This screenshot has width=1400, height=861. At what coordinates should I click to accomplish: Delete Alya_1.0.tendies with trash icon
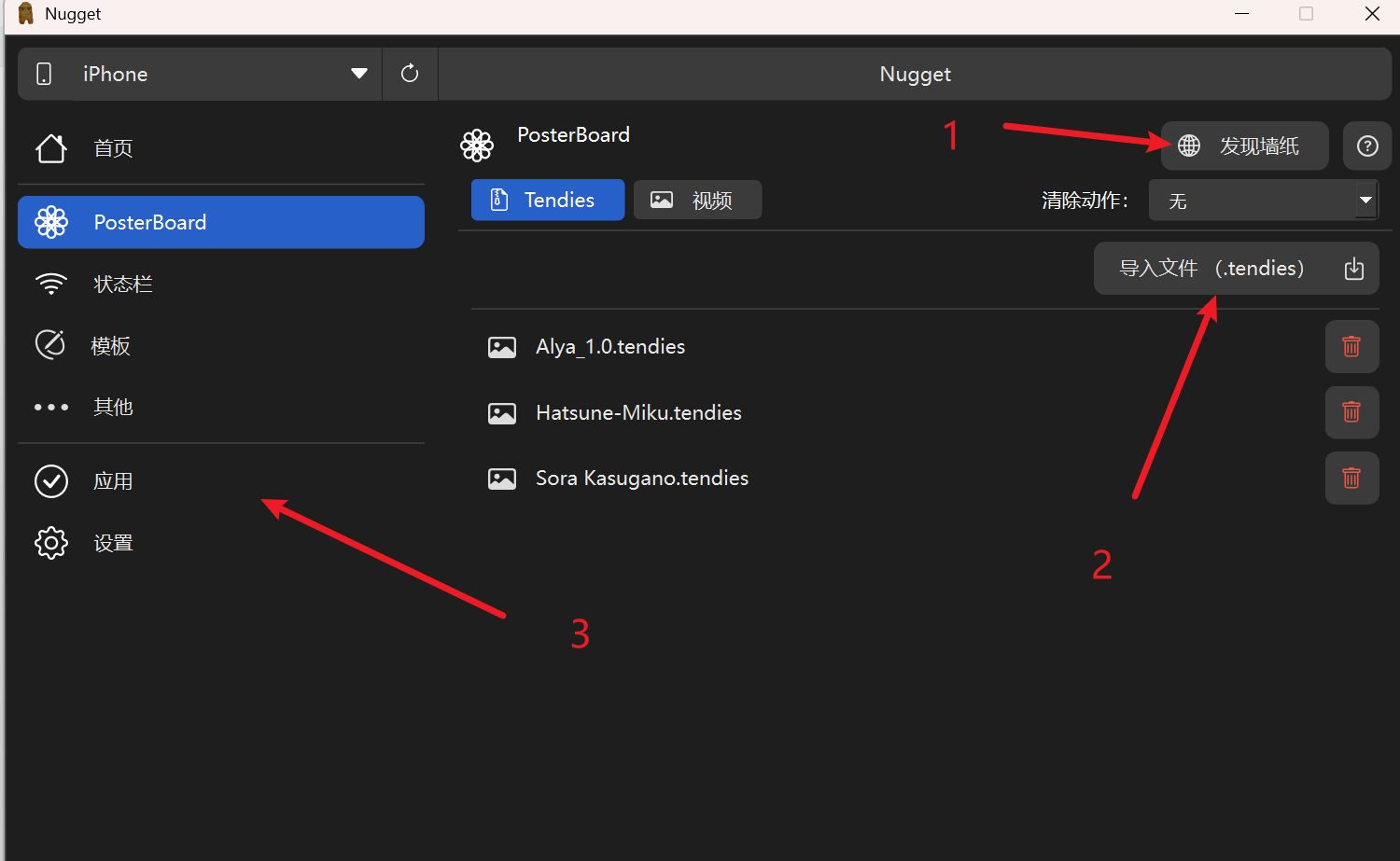click(1351, 347)
